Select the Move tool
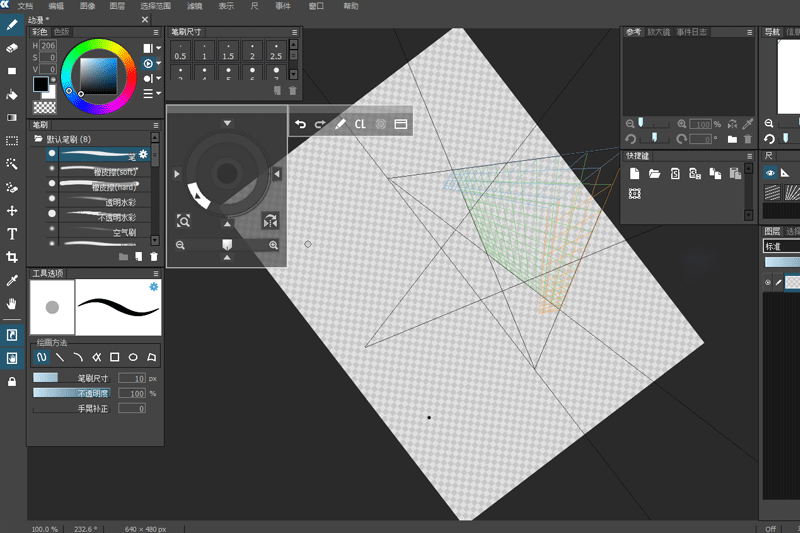Image resolution: width=800 pixels, height=533 pixels. click(12, 211)
